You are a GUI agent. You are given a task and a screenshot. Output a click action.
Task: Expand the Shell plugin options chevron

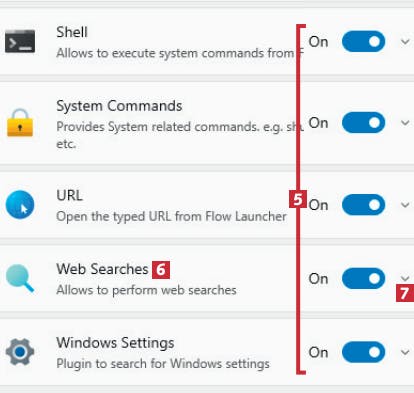coord(405,42)
